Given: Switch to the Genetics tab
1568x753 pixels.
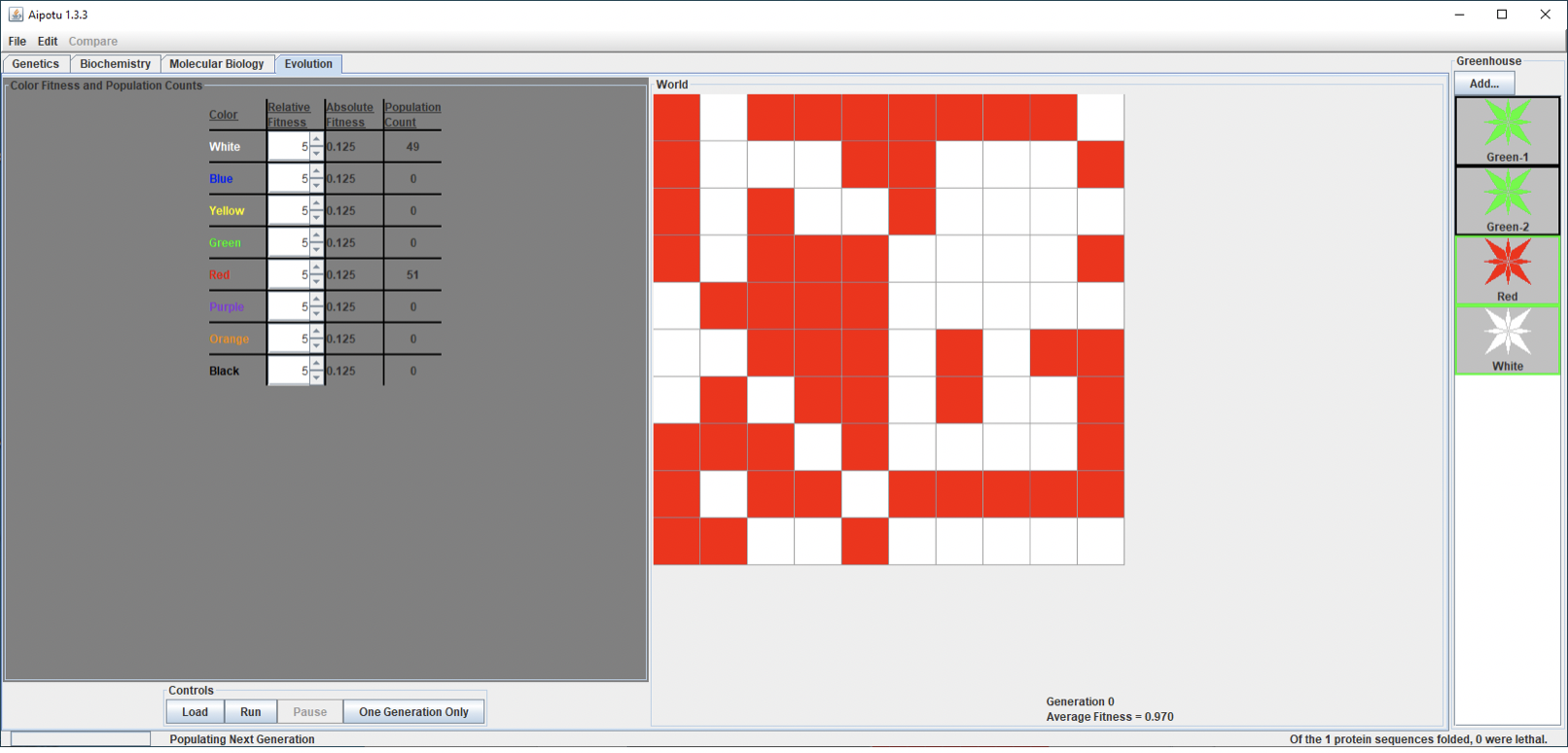Looking at the screenshot, I should 36,64.
